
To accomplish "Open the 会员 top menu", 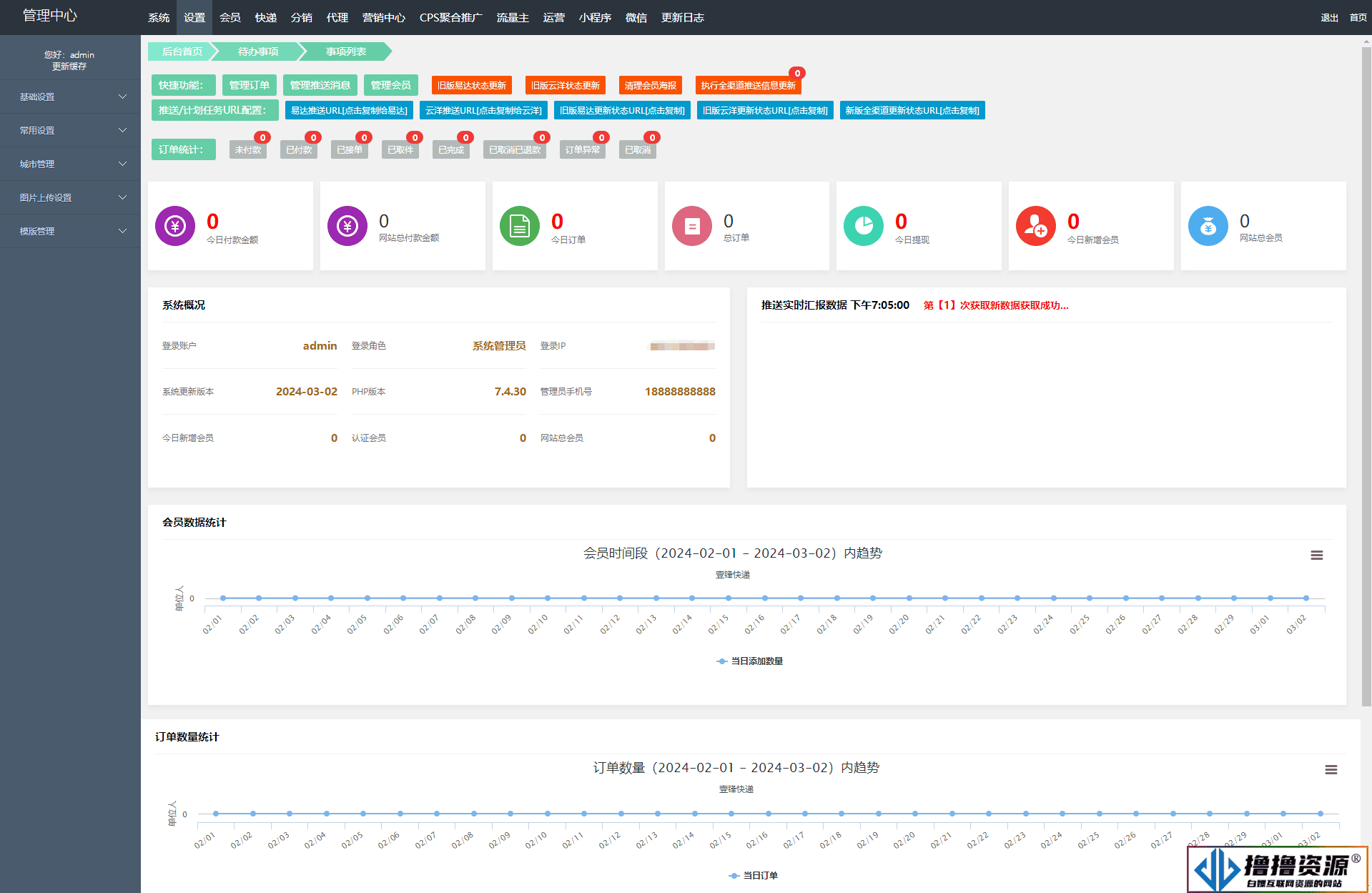I will pos(230,17).
